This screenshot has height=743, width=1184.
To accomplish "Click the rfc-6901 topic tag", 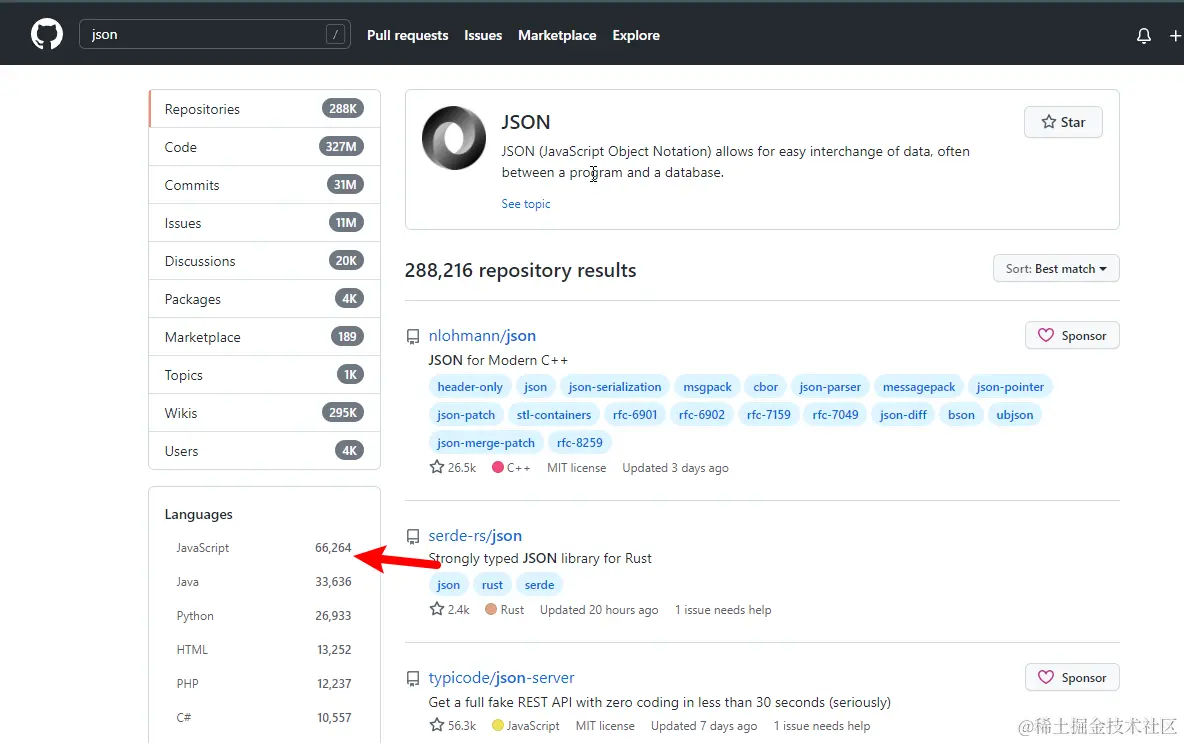I will 635,415.
